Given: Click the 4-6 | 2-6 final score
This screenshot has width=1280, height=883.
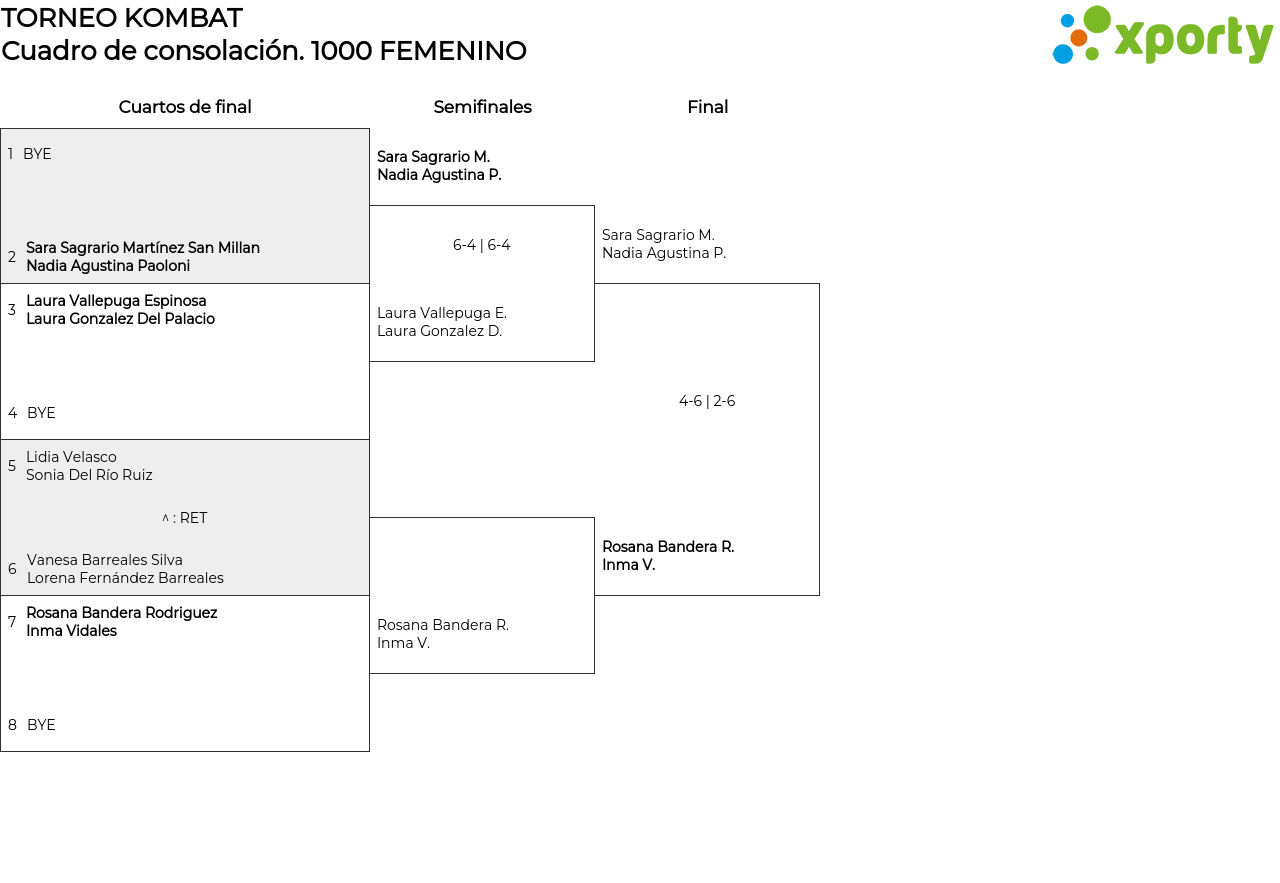Looking at the screenshot, I should coord(707,401).
